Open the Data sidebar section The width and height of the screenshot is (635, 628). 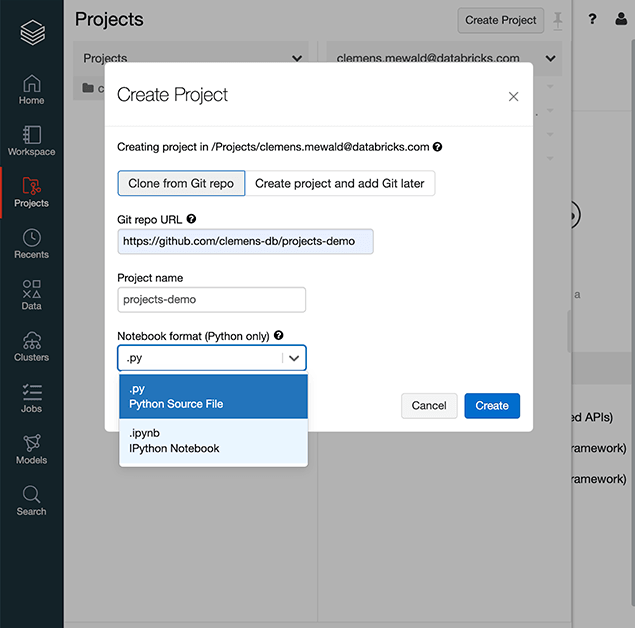[x=32, y=294]
